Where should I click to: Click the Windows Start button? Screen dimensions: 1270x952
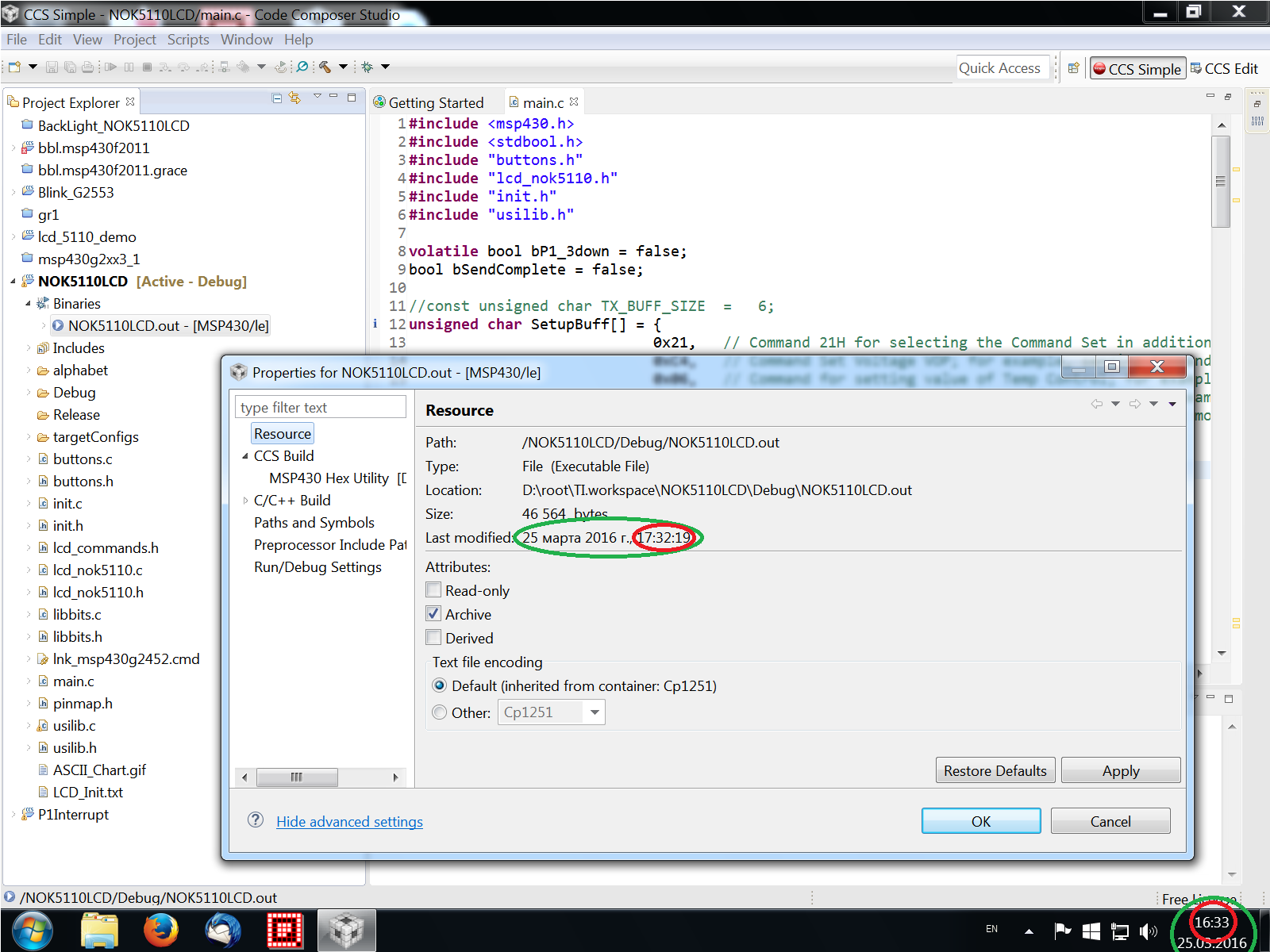click(x=33, y=930)
